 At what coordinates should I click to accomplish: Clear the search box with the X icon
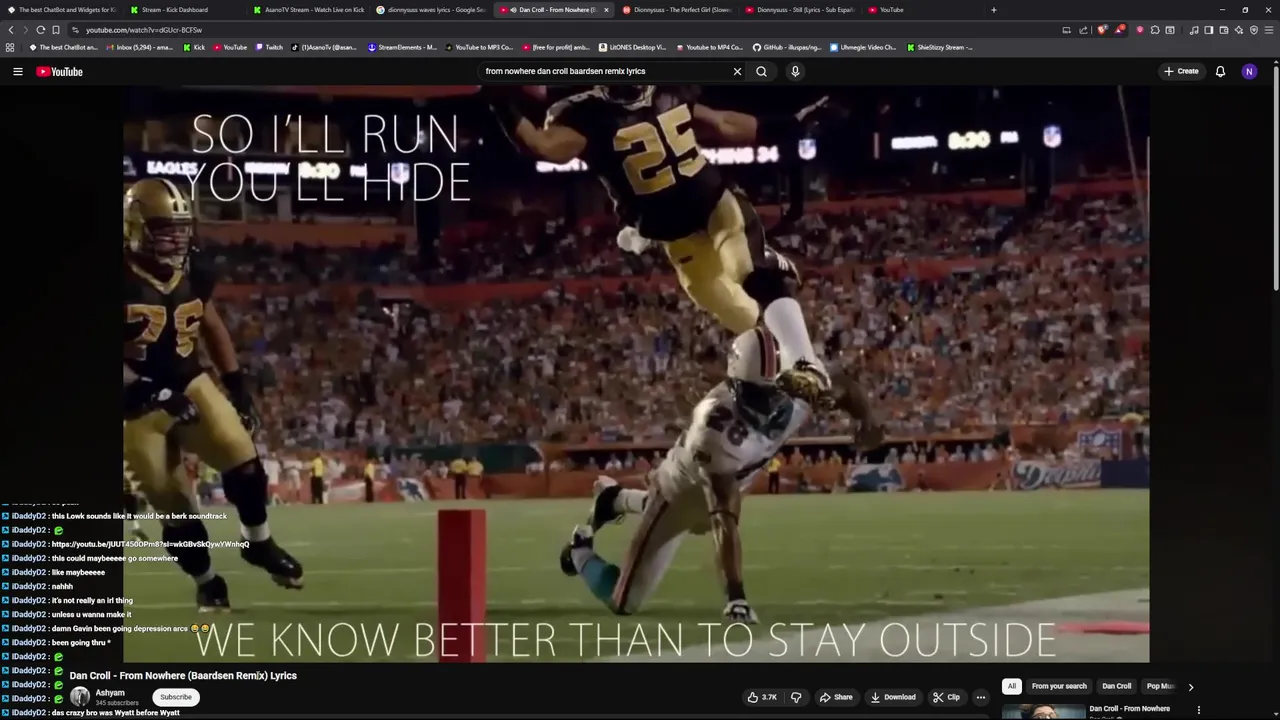coord(737,71)
